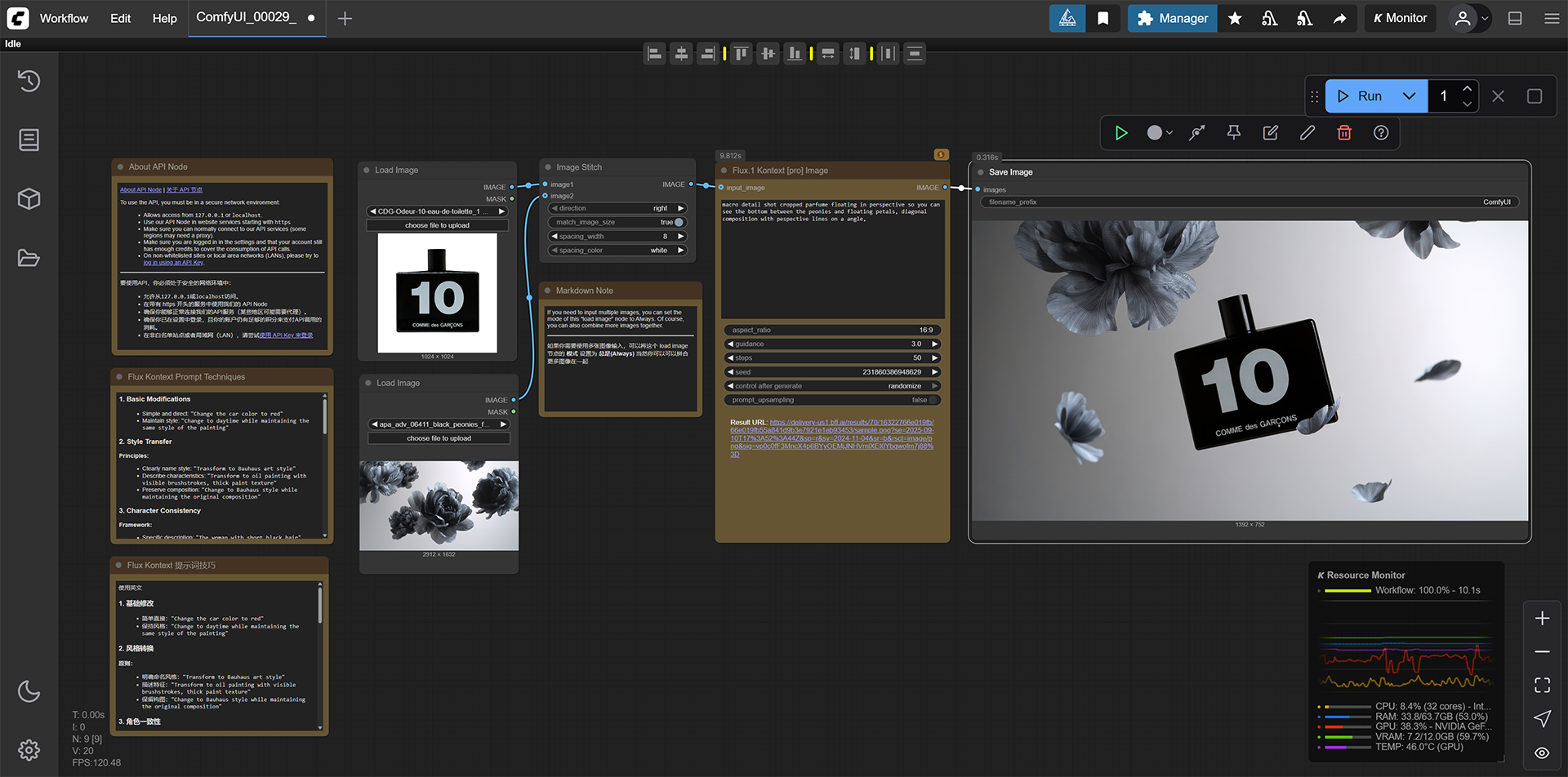Click the filename_prefix input field

tap(1249, 202)
